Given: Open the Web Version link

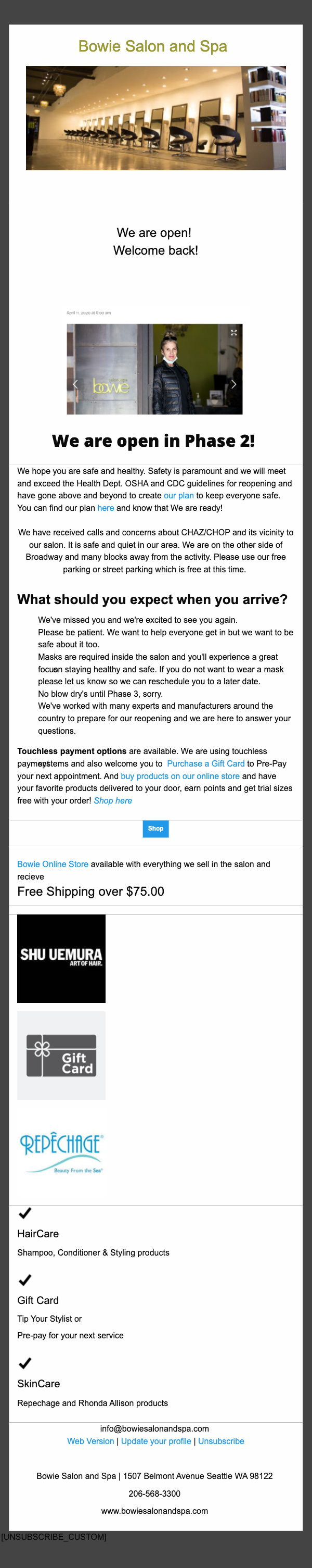Looking at the screenshot, I should pos(90,1441).
